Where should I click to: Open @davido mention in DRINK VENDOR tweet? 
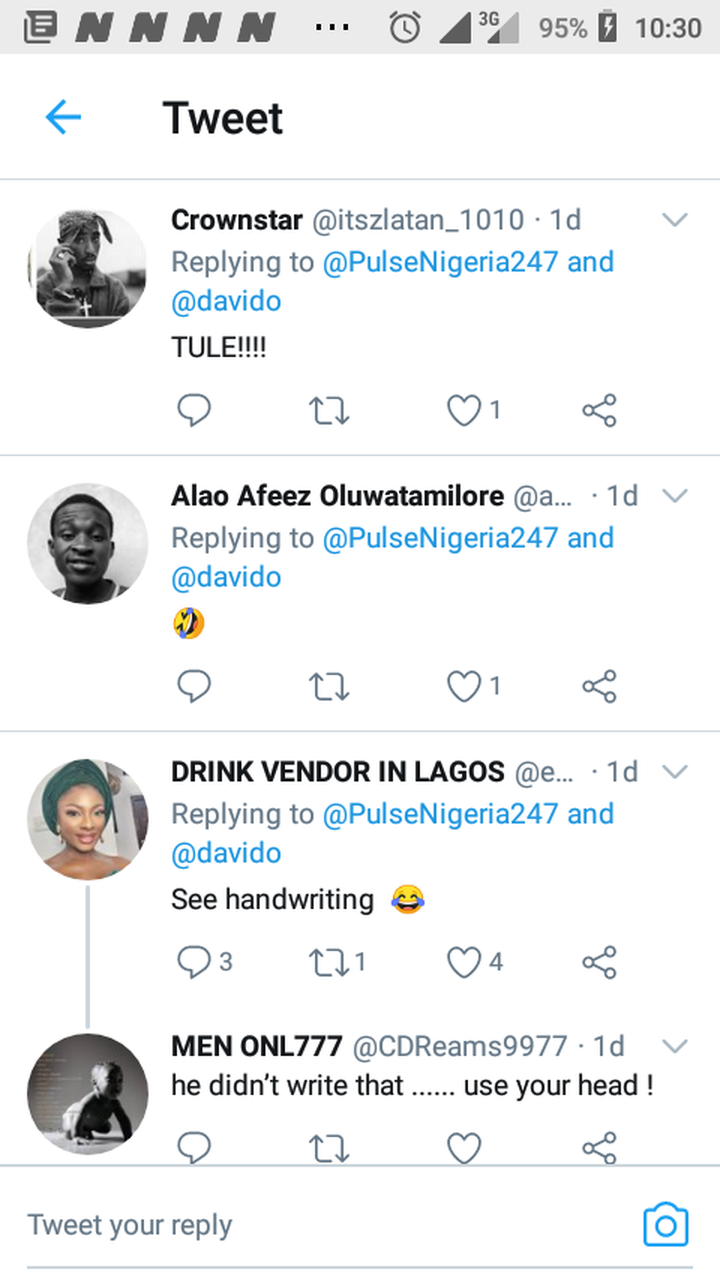click(x=226, y=853)
